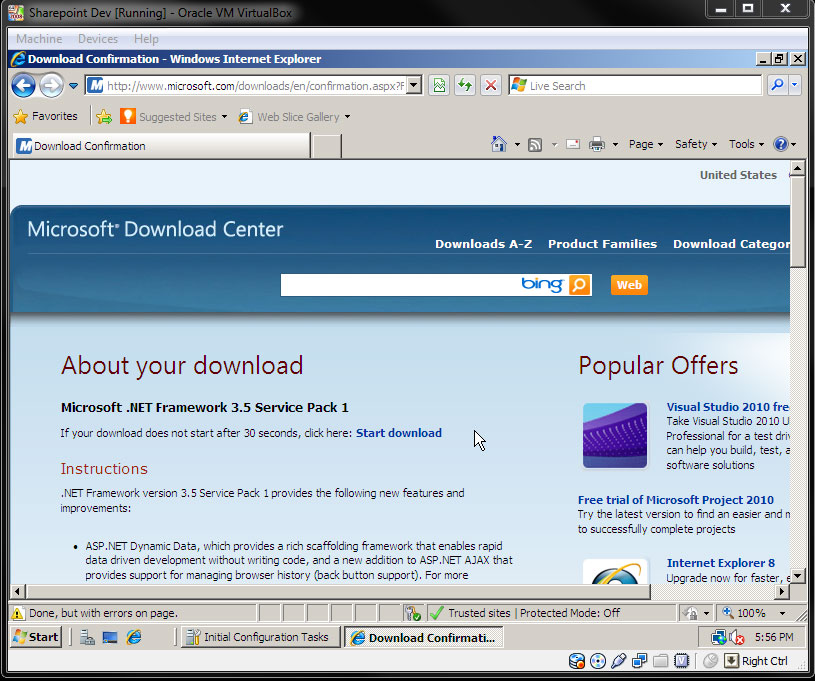Expand the Suggested Sites dropdown
Screen dimensions: 815x681
coord(224,116)
